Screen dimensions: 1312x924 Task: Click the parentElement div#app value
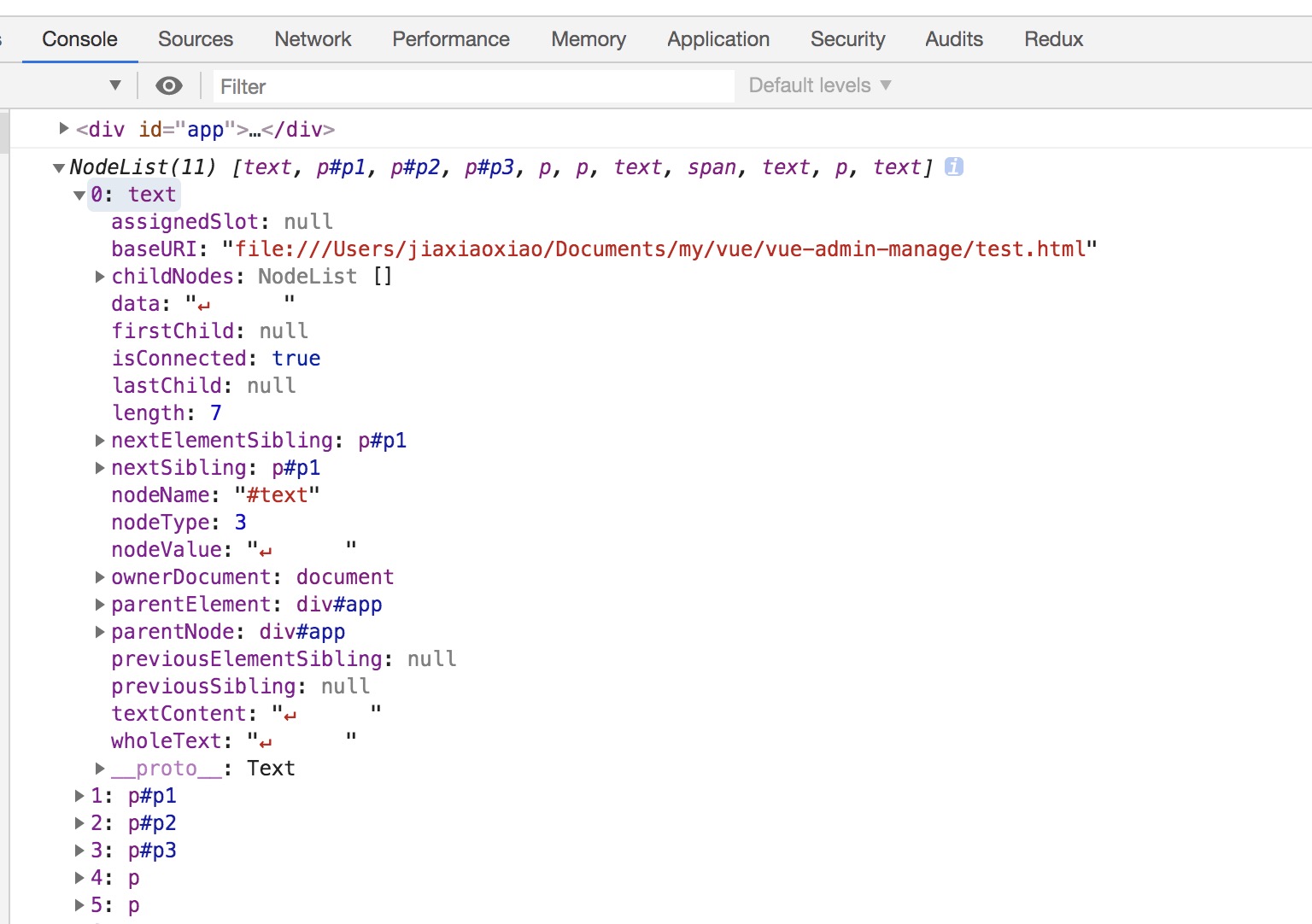point(338,605)
